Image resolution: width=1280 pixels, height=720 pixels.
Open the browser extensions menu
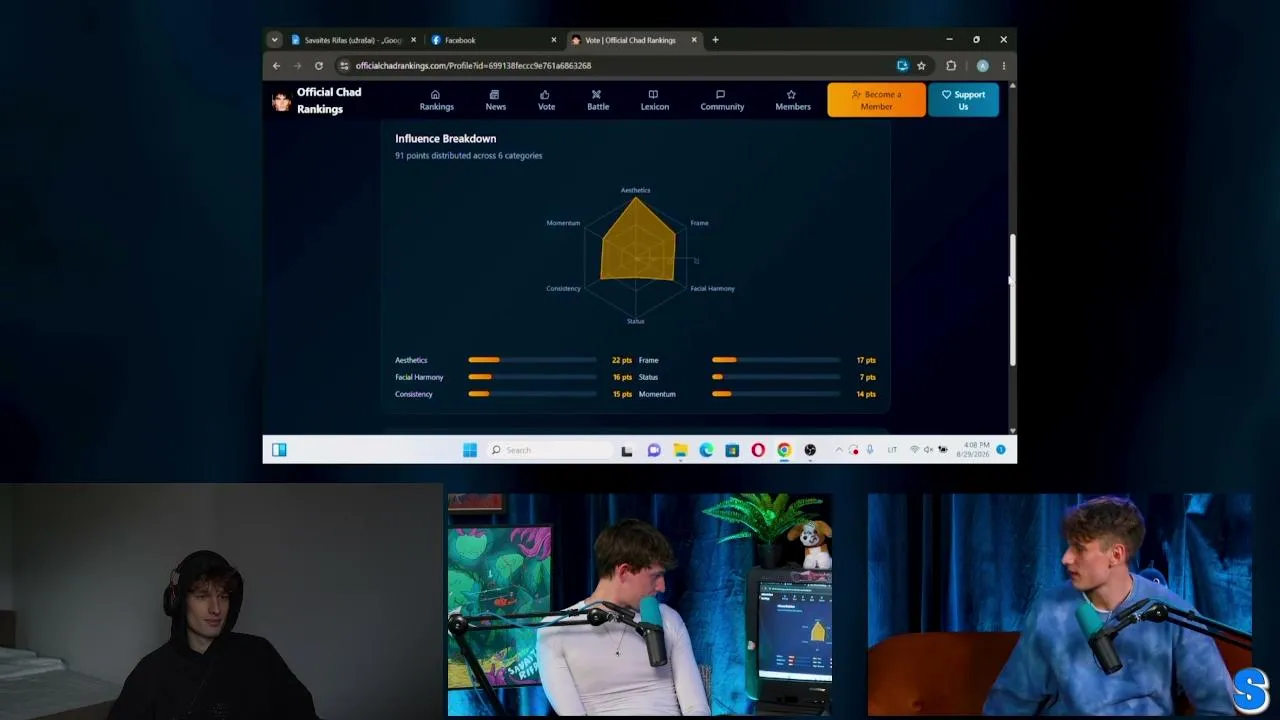click(x=951, y=66)
